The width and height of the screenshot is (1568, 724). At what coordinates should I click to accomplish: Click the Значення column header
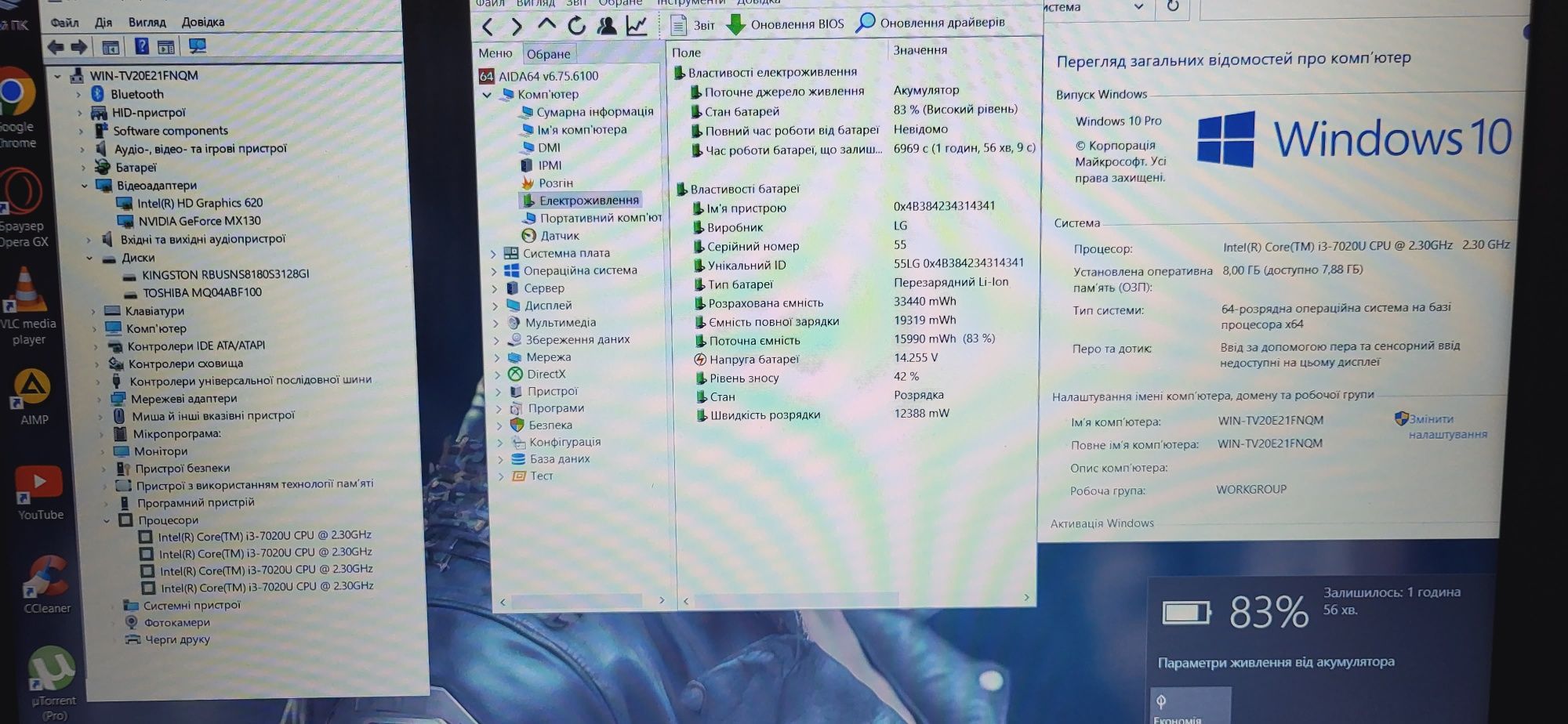(x=920, y=50)
